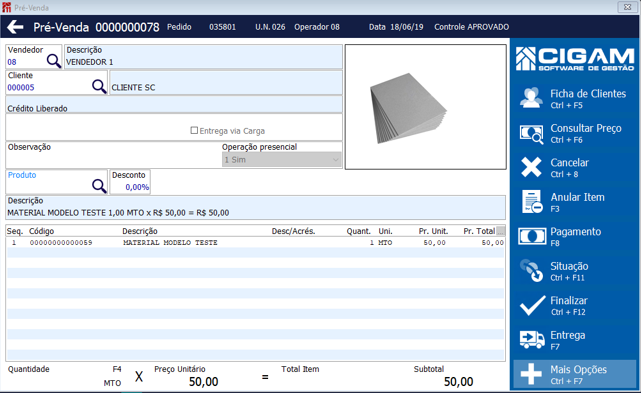Search Vendedor using the magnifier icon
The image size is (641, 393).
(x=54, y=61)
